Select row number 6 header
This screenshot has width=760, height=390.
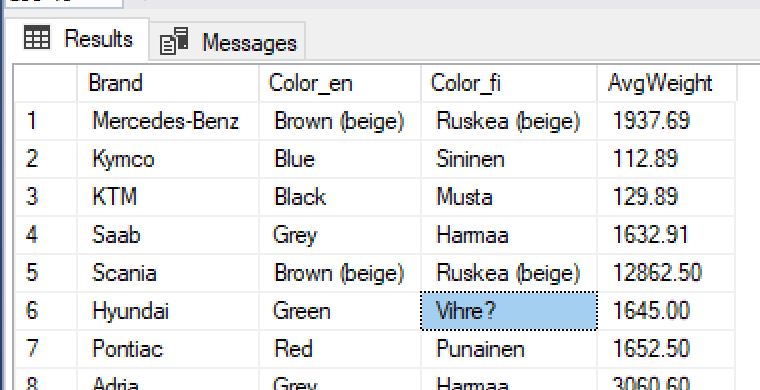(x=46, y=311)
